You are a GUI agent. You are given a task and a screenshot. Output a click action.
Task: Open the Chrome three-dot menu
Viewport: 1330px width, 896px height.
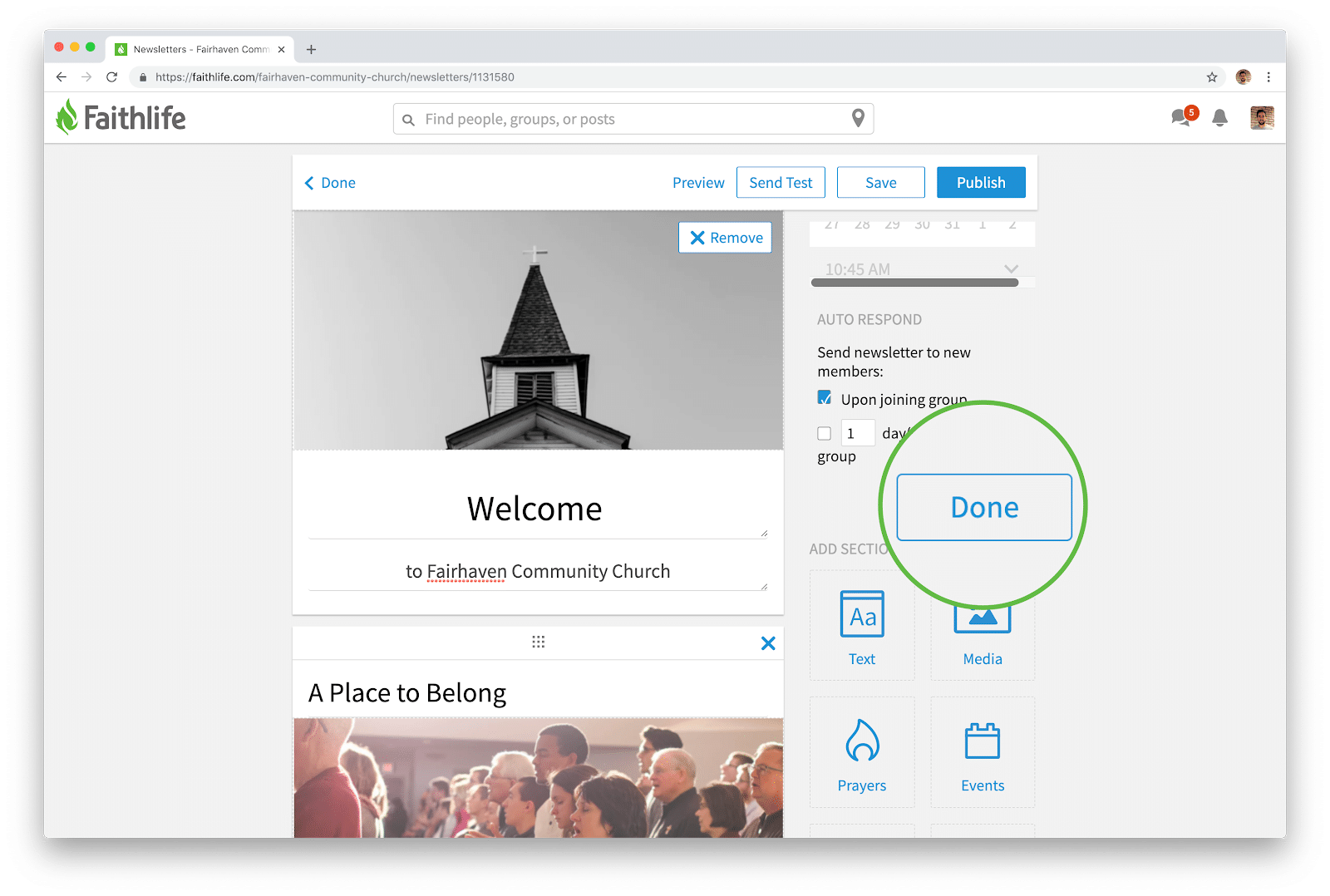point(1268,76)
